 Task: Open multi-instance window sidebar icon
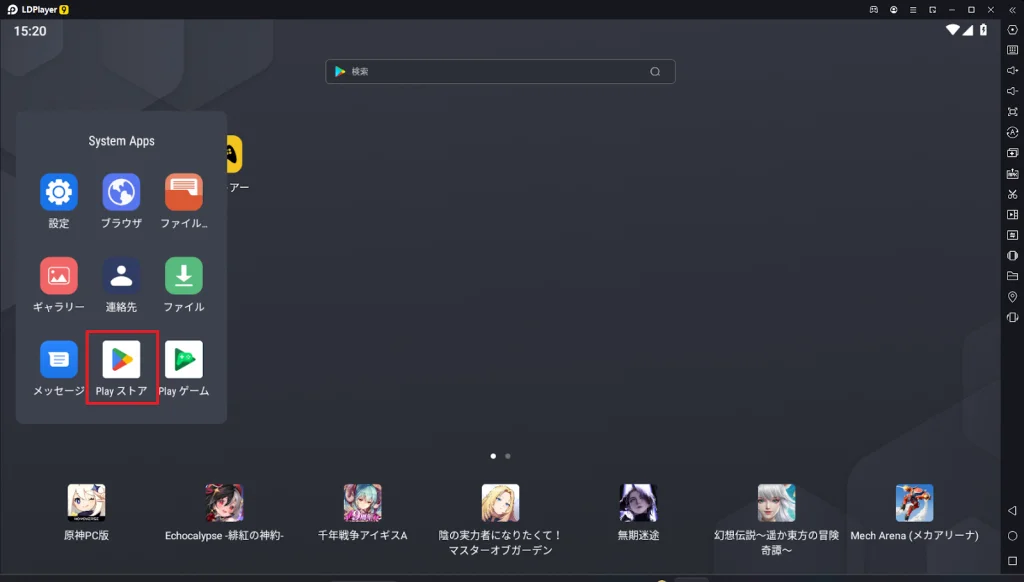click(x=1012, y=153)
